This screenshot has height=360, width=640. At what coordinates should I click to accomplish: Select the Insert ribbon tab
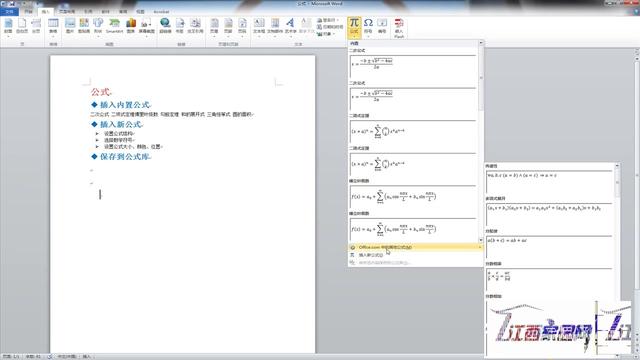point(45,11)
